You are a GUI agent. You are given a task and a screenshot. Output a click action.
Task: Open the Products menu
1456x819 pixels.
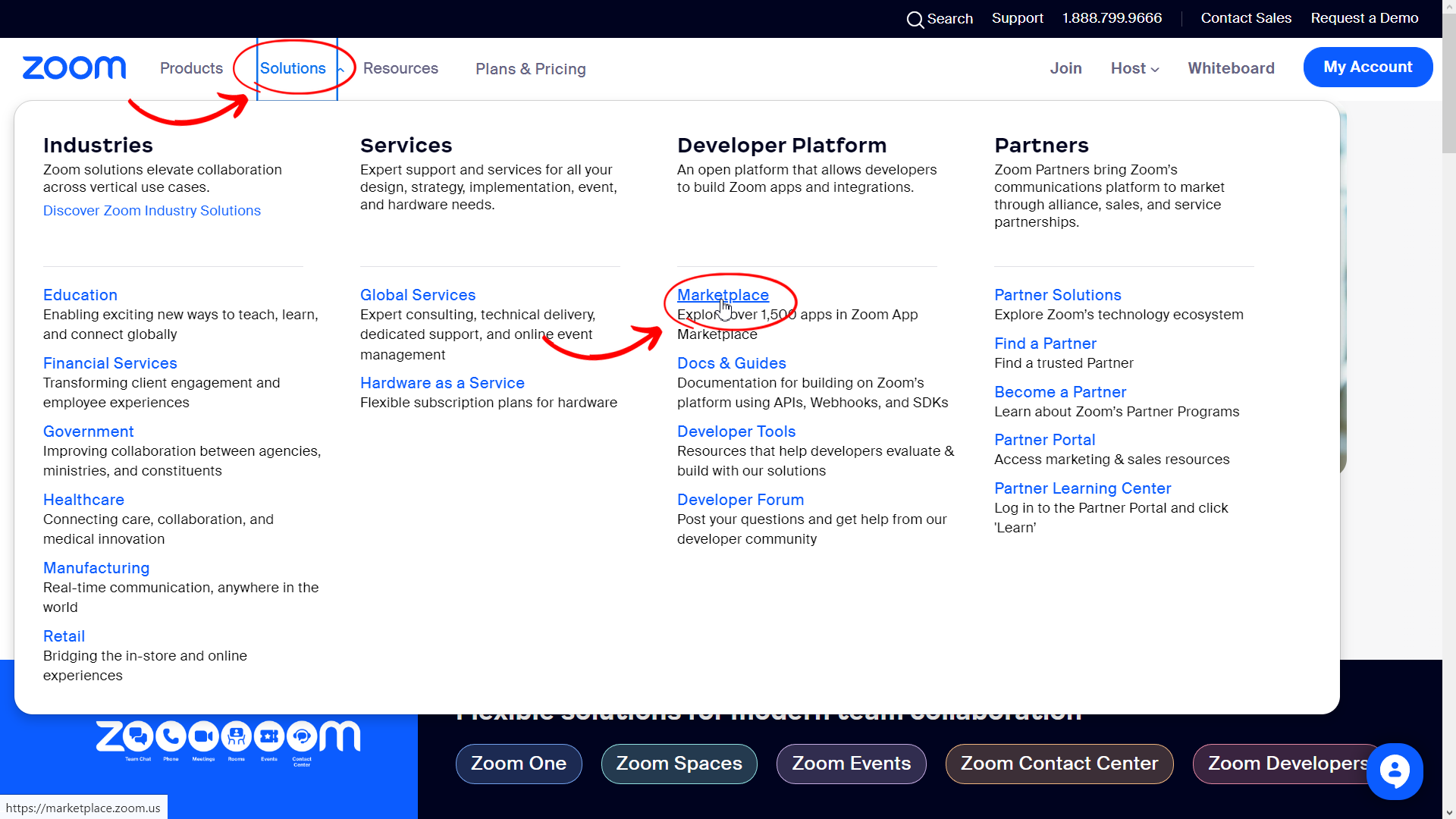(x=191, y=68)
